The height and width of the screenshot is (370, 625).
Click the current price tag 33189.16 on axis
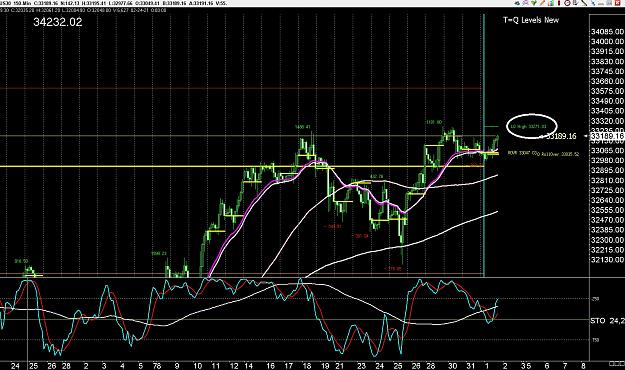click(607, 136)
